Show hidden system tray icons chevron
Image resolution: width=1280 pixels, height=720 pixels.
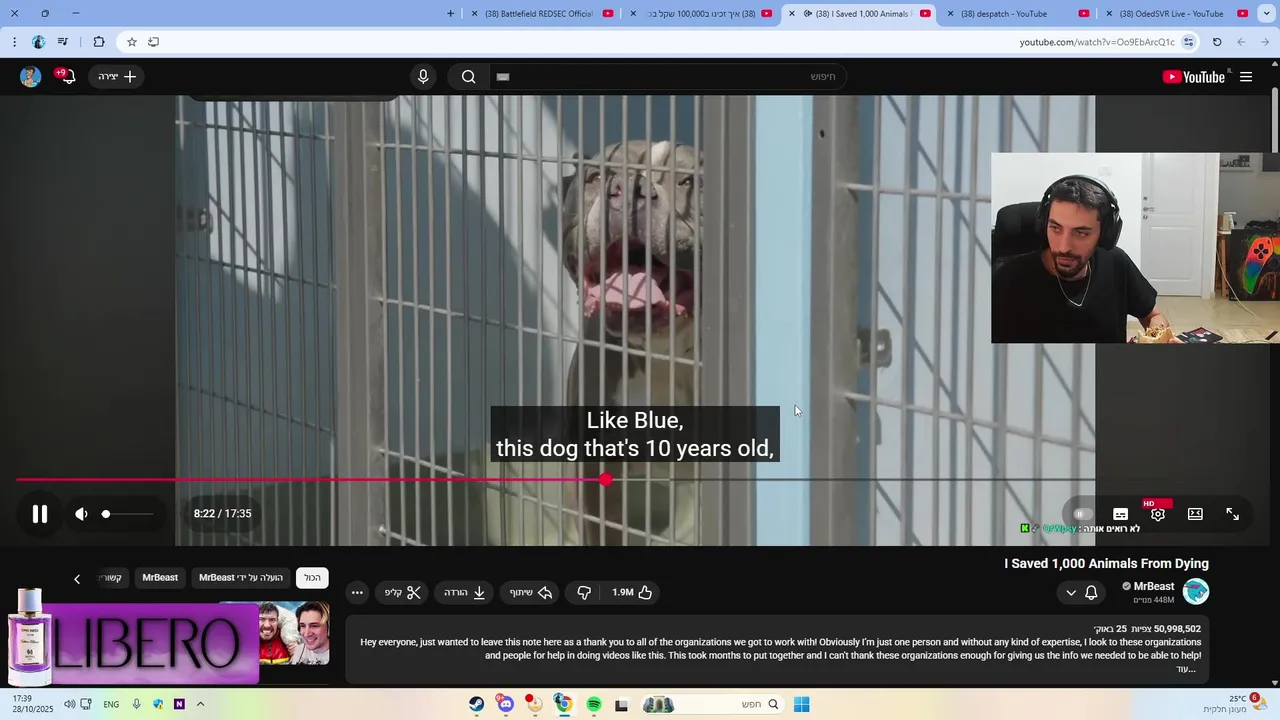point(200,704)
